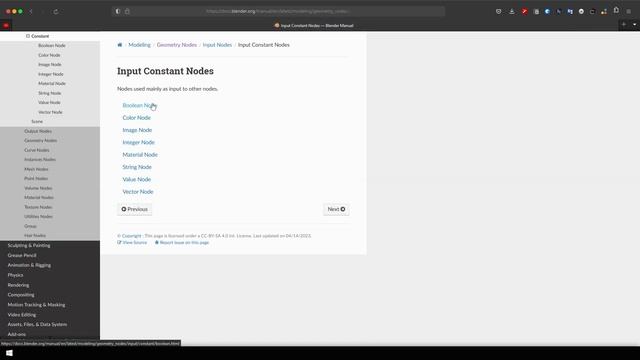Open the Material Node link in page

pyautogui.click(x=140, y=155)
